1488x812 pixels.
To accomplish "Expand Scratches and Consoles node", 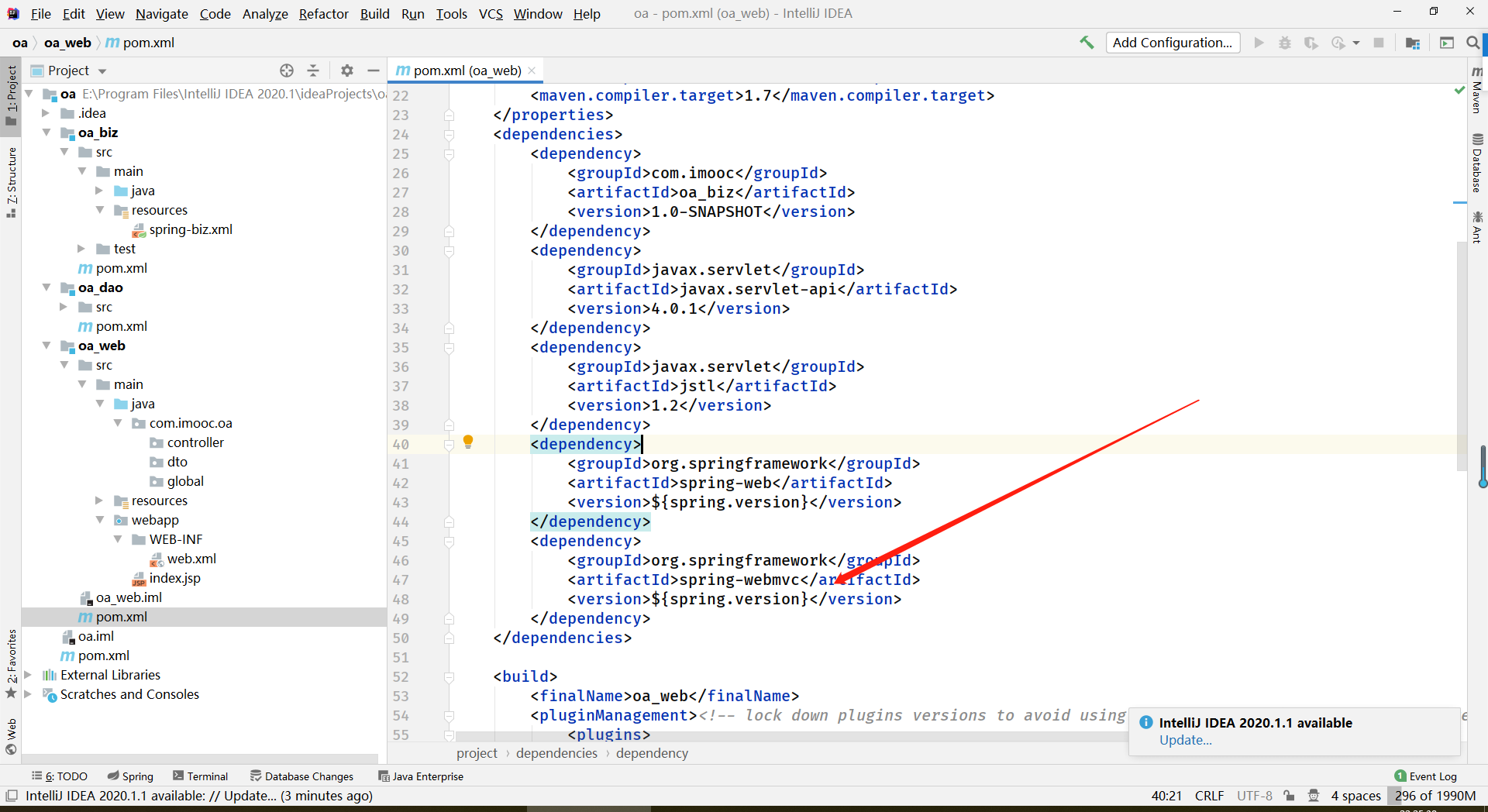I will [x=29, y=694].
